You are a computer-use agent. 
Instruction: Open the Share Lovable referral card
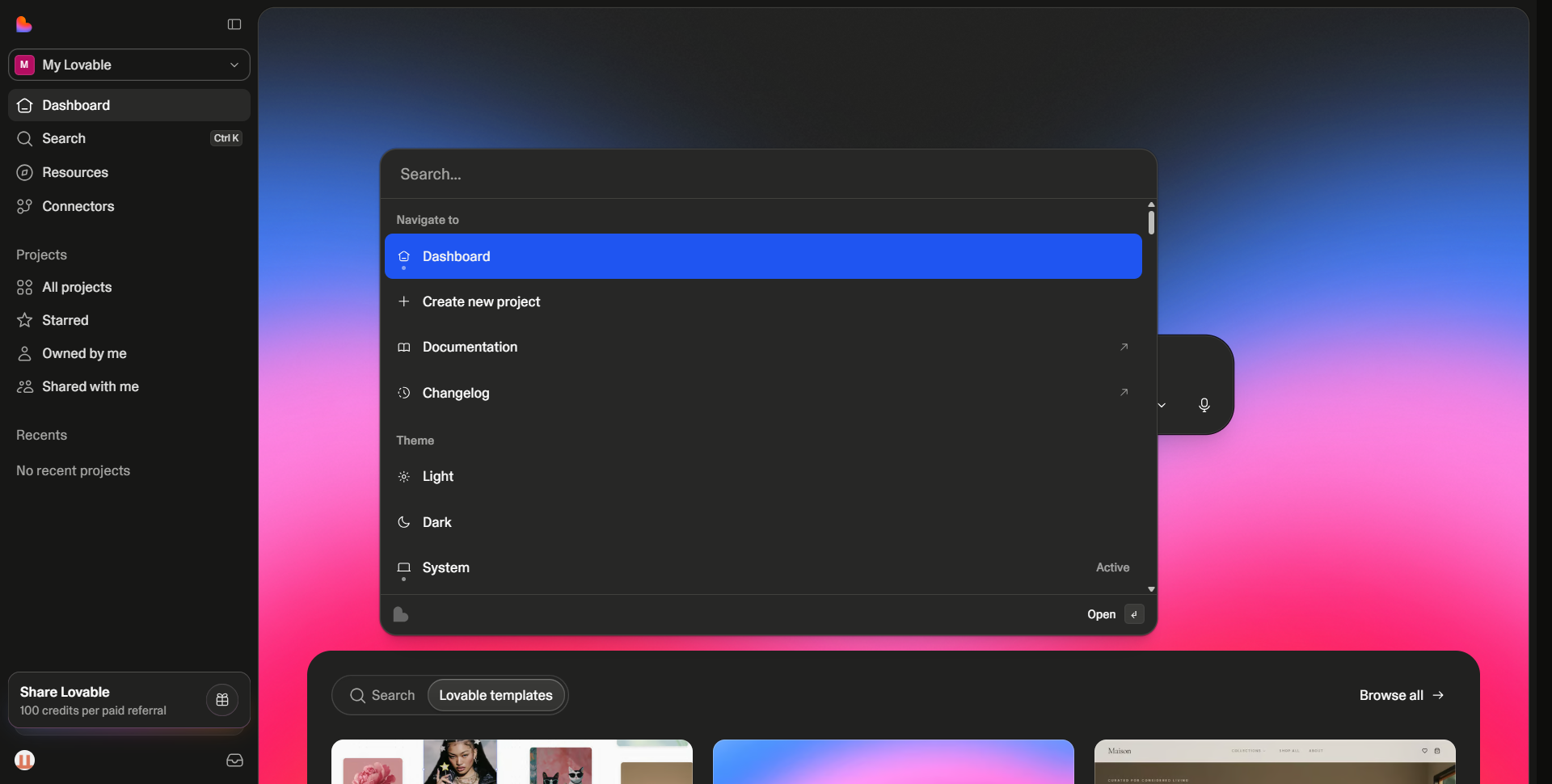[129, 700]
